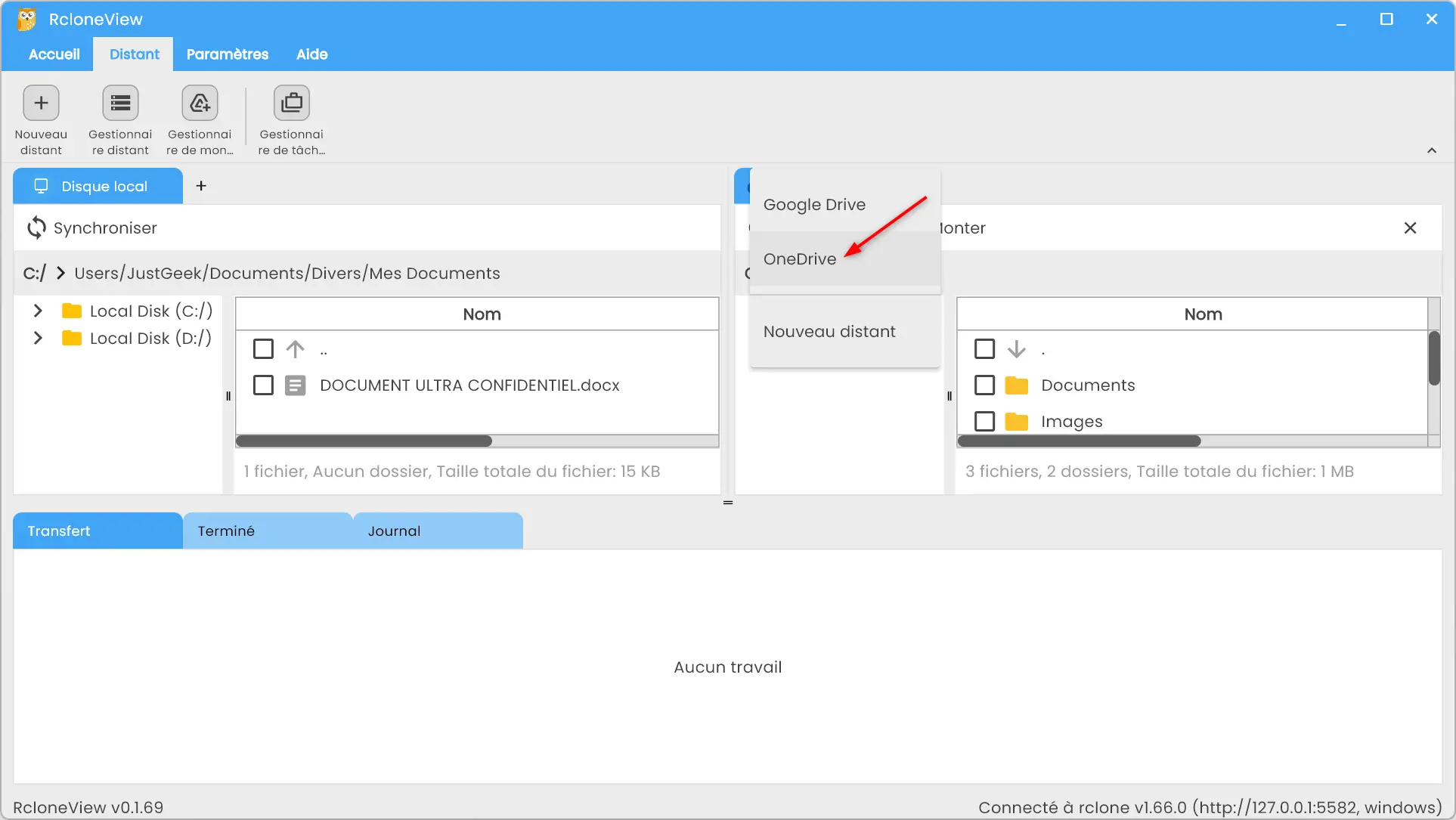
Task: Expand Local Disk (D:/) tree node
Action: (x=38, y=338)
